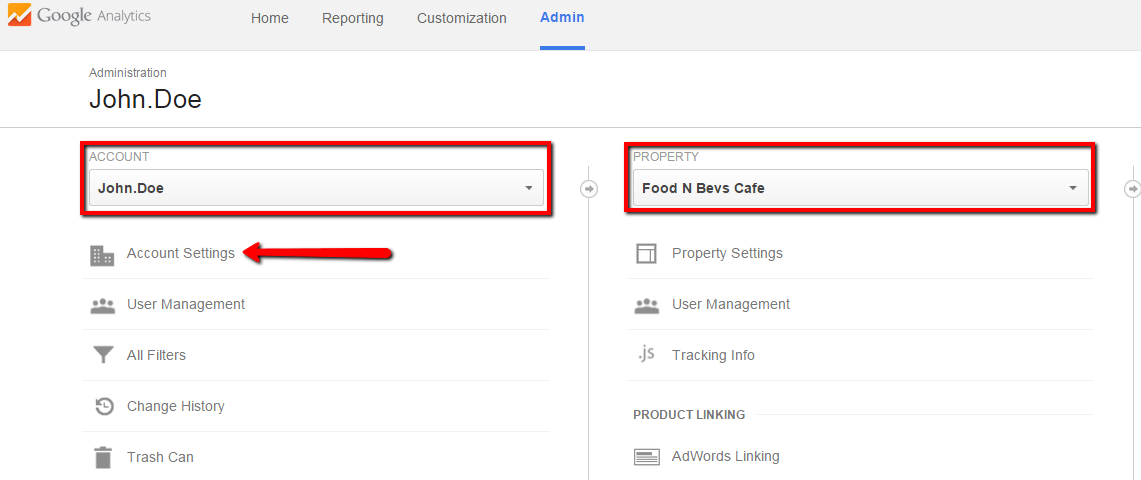The width and height of the screenshot is (1141, 480).
Task: Click the Change History clock icon
Action: click(x=102, y=407)
